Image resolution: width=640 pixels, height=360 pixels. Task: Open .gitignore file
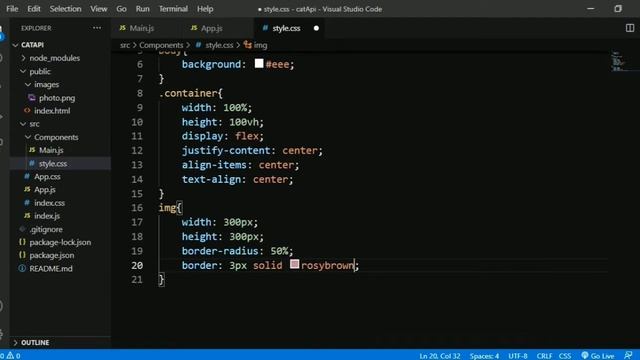point(46,229)
